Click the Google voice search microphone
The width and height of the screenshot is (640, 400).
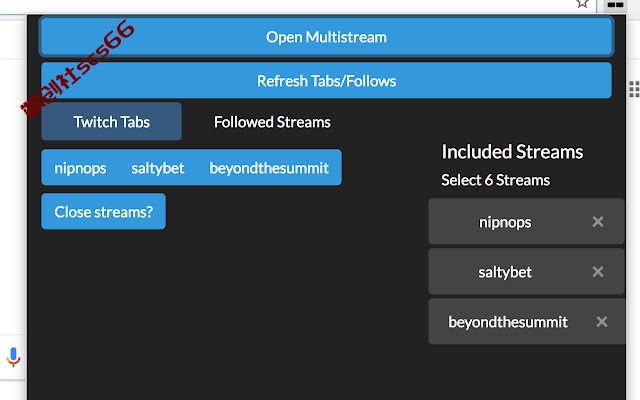13,357
